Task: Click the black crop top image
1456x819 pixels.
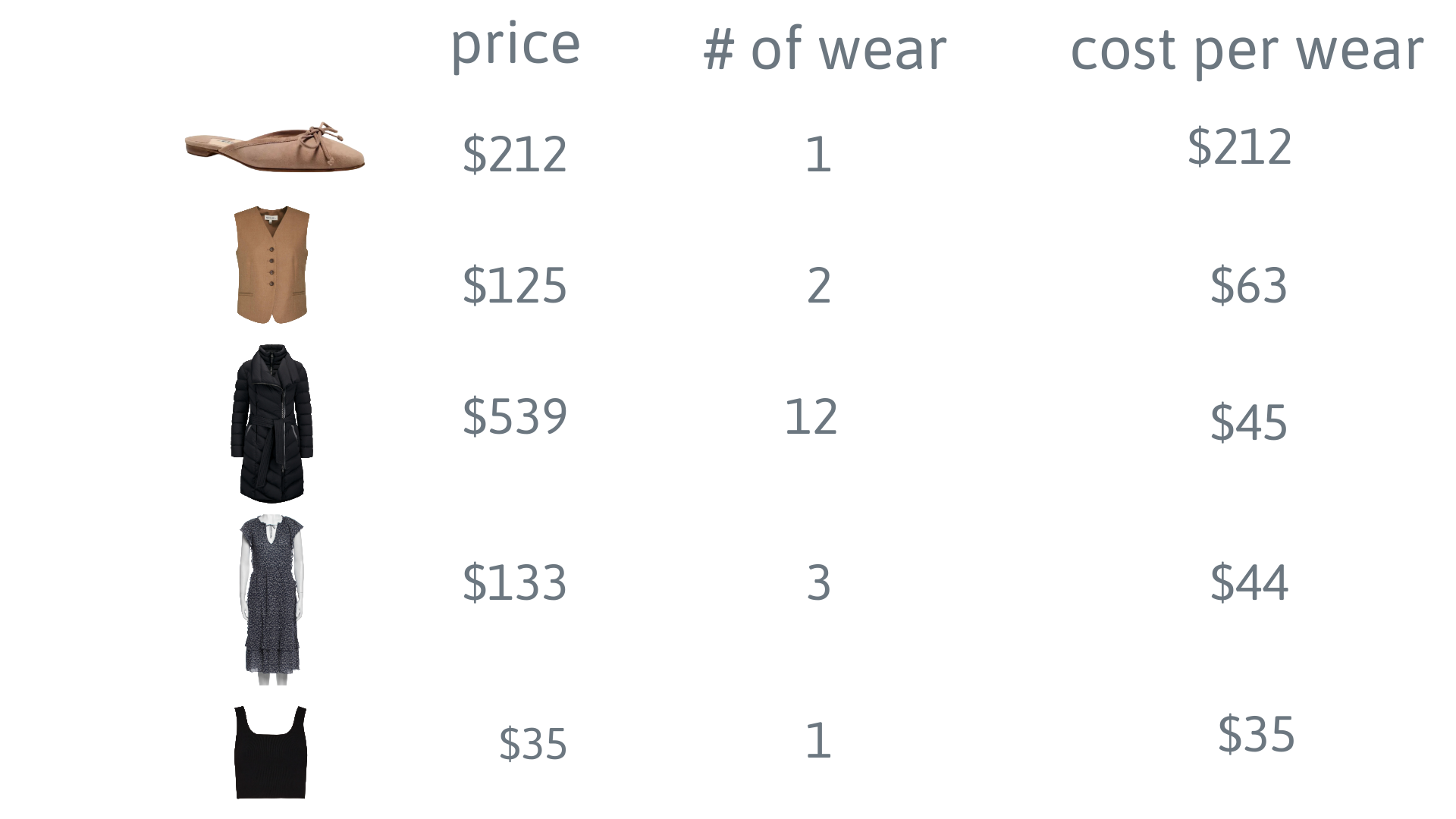Action: click(x=271, y=752)
